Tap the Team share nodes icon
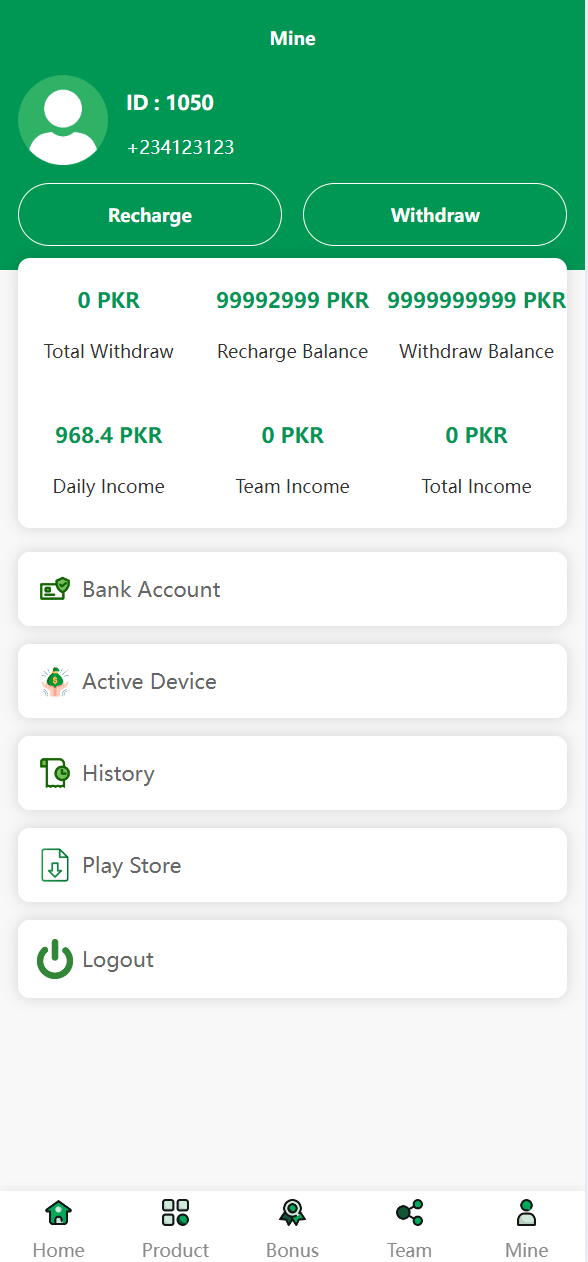588x1262 pixels. click(409, 1213)
